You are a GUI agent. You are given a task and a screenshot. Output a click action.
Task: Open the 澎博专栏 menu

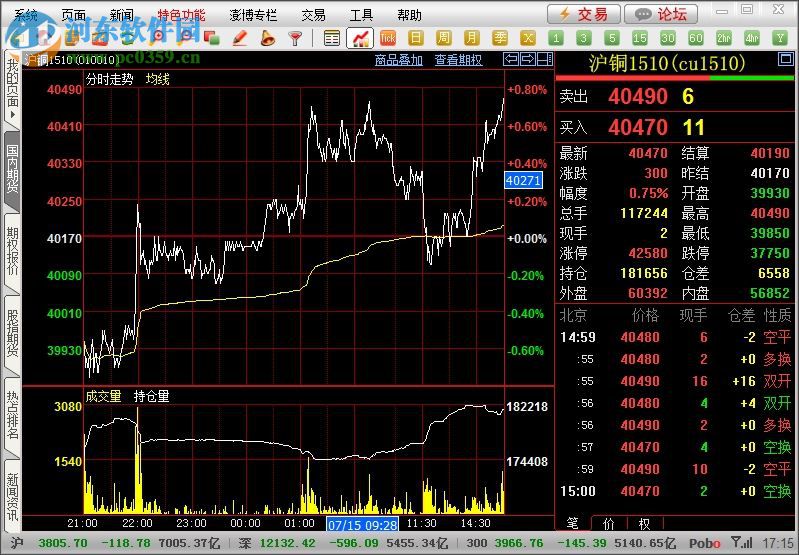point(253,15)
